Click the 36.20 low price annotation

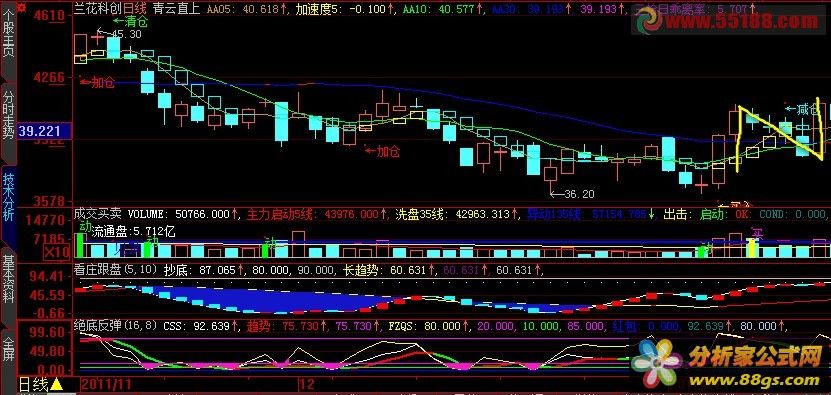[572, 194]
